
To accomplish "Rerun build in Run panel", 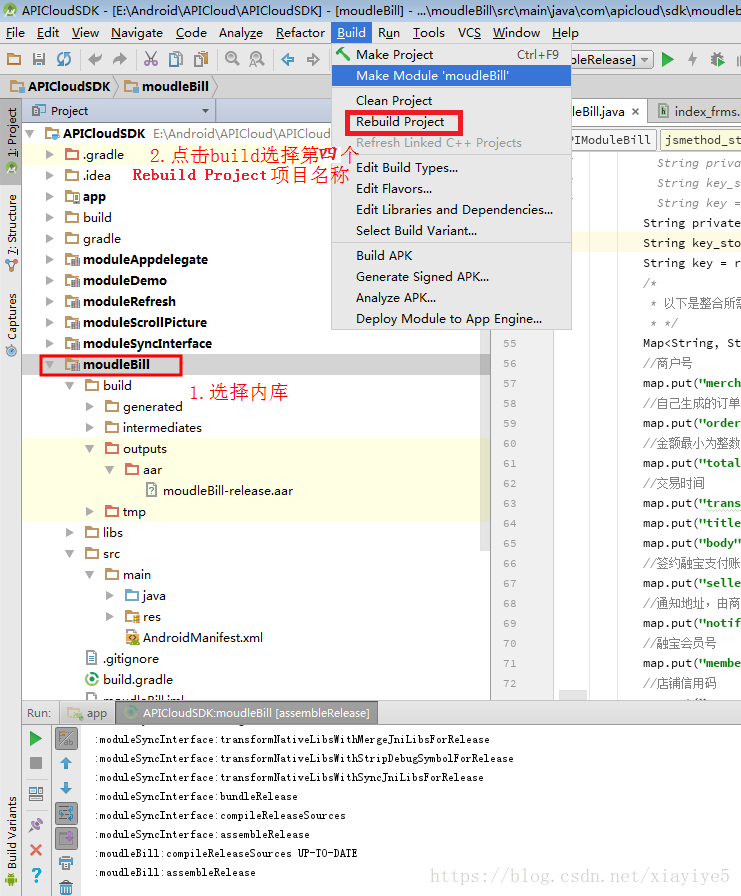I will (35, 738).
